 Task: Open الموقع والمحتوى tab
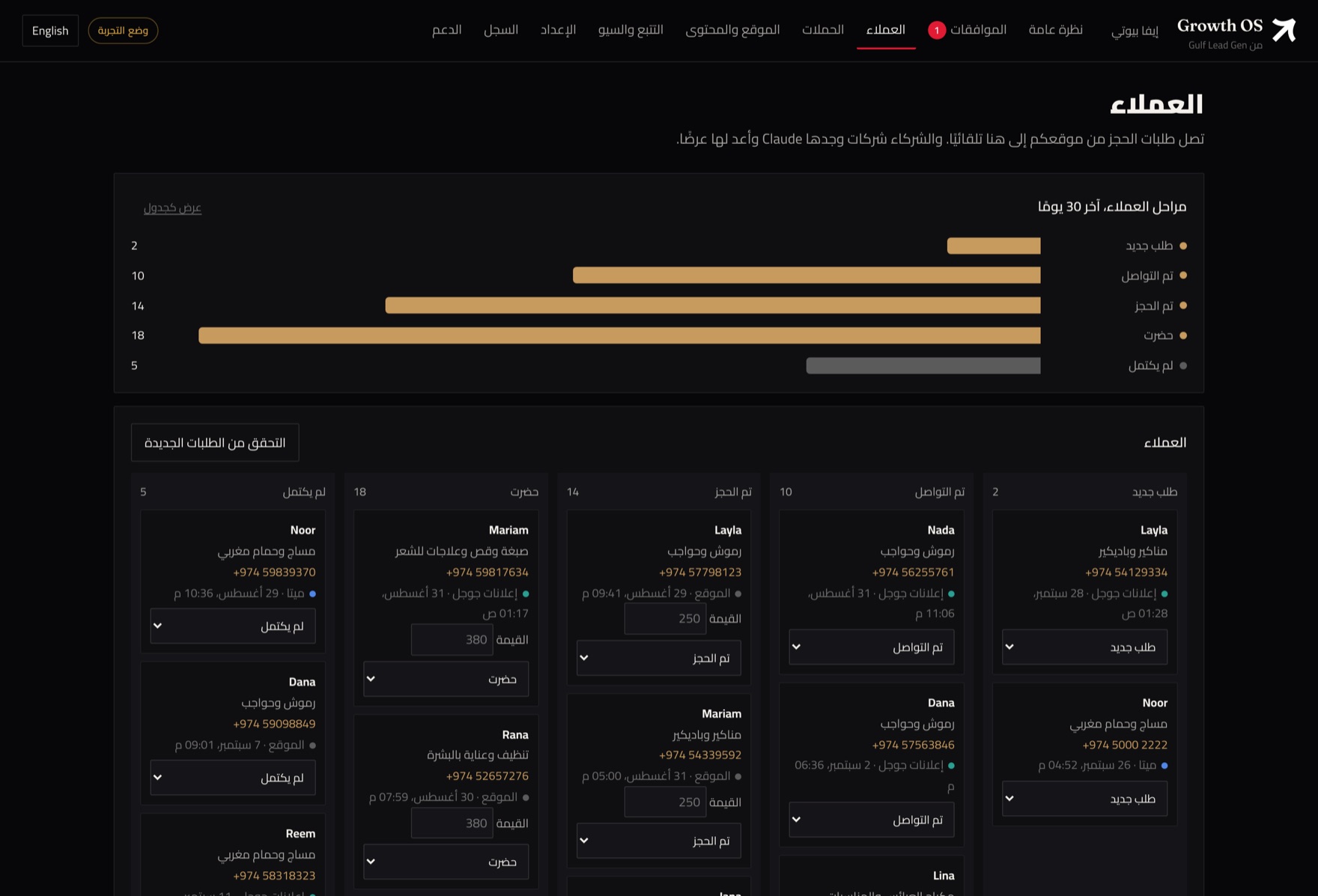coord(732,30)
